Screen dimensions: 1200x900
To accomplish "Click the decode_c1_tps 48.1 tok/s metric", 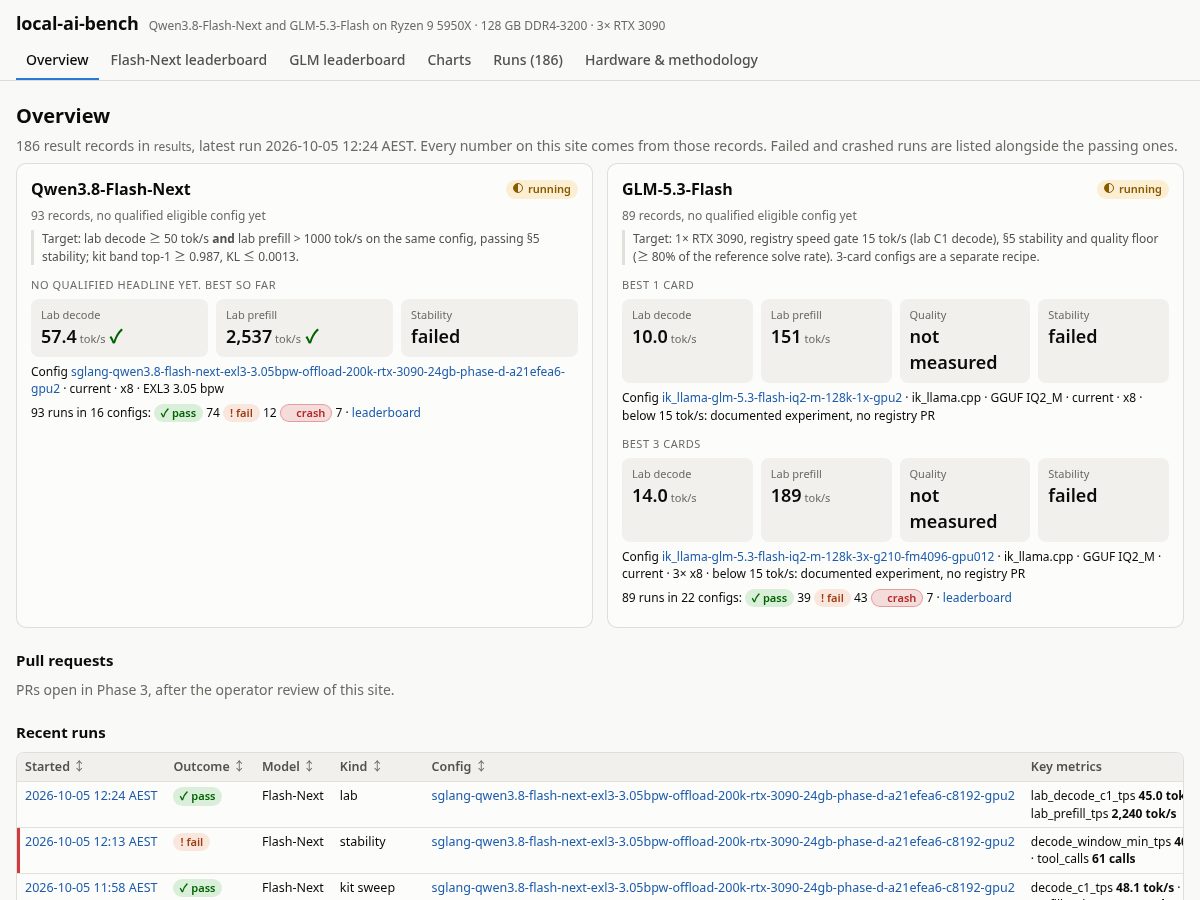I will point(1102,888).
